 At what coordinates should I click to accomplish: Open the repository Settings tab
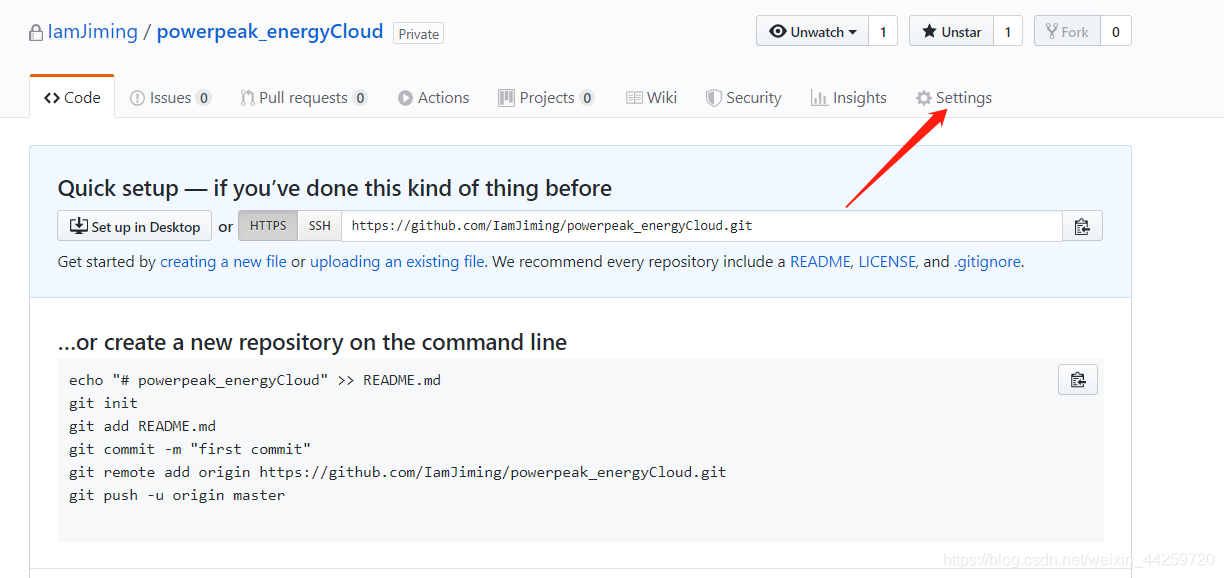[954, 98]
